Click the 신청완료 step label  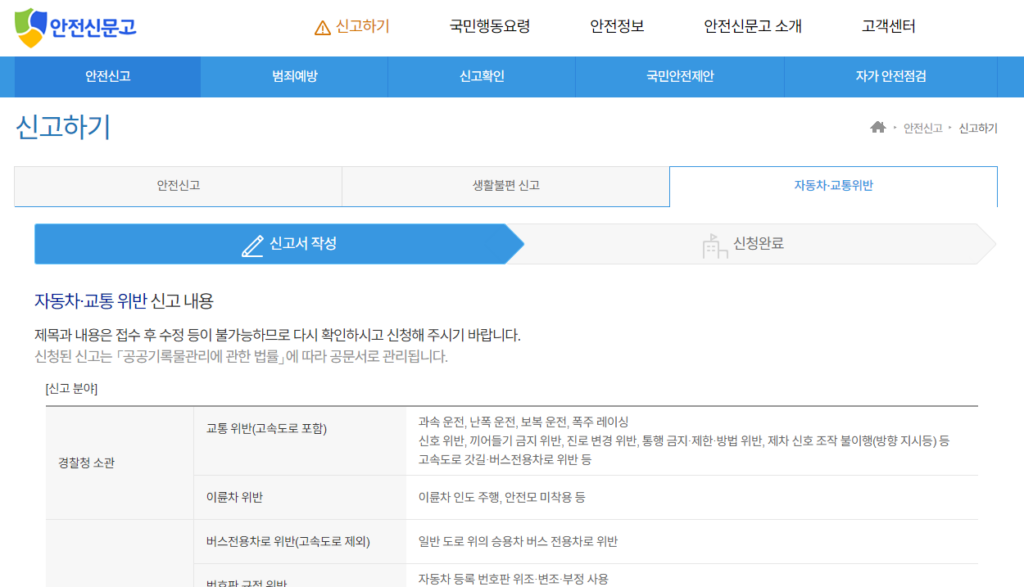[758, 244]
